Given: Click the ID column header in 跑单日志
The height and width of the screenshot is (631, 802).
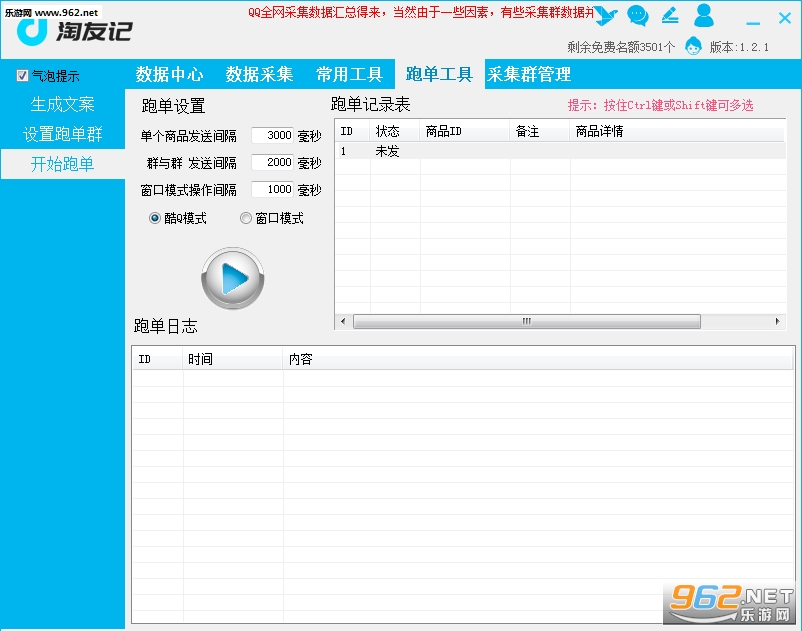Looking at the screenshot, I should [158, 359].
